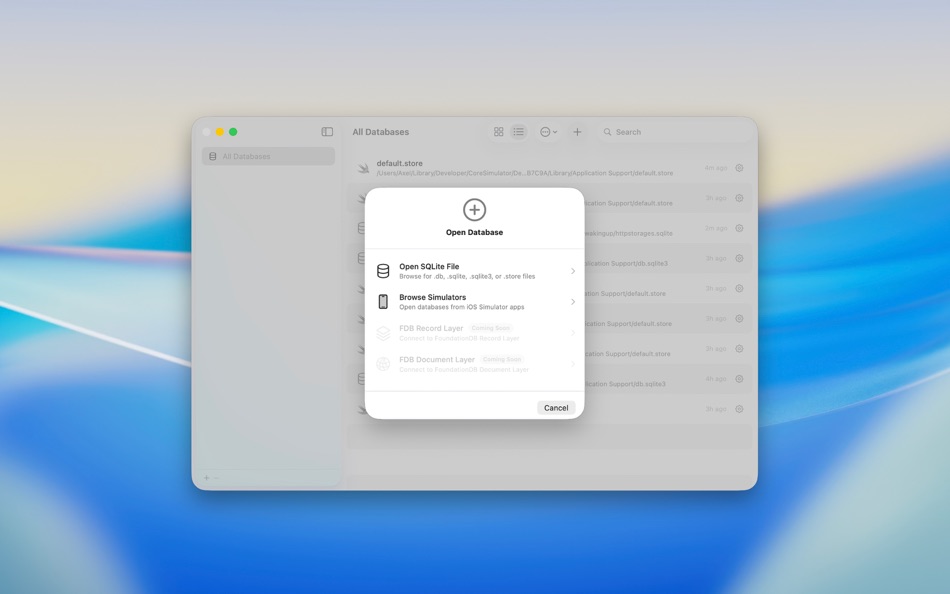Click the Browse Simulators phone icon

(383, 301)
